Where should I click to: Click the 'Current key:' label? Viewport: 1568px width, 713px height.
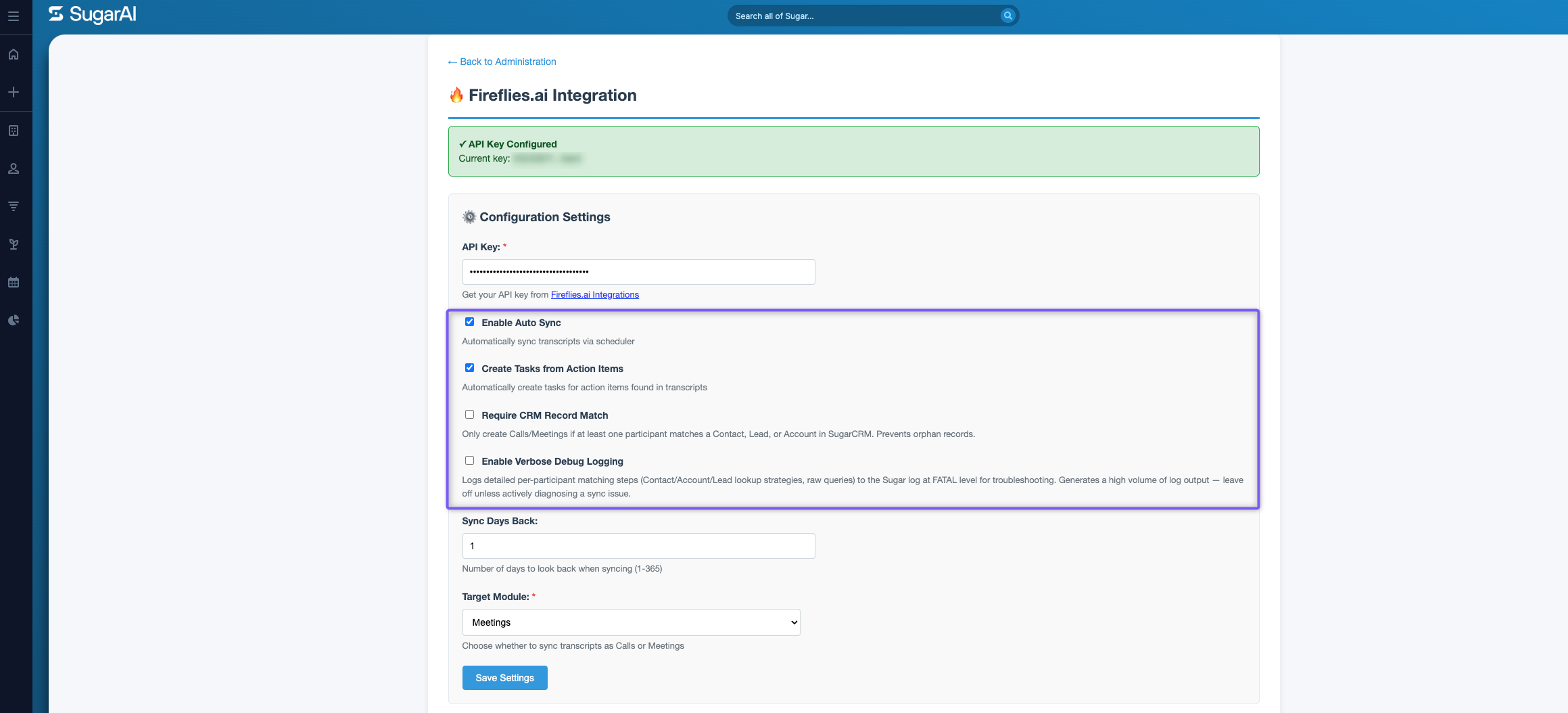(x=484, y=158)
